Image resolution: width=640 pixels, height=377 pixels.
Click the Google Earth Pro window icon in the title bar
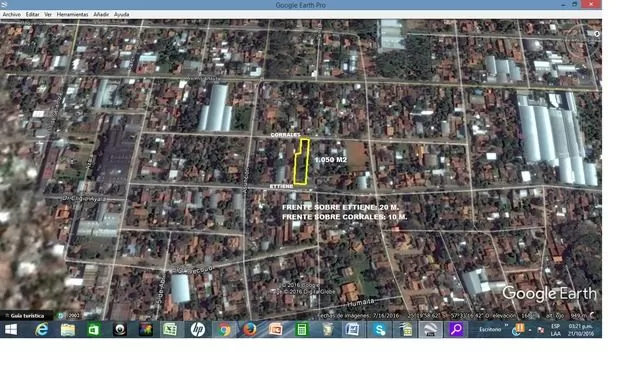4,5
